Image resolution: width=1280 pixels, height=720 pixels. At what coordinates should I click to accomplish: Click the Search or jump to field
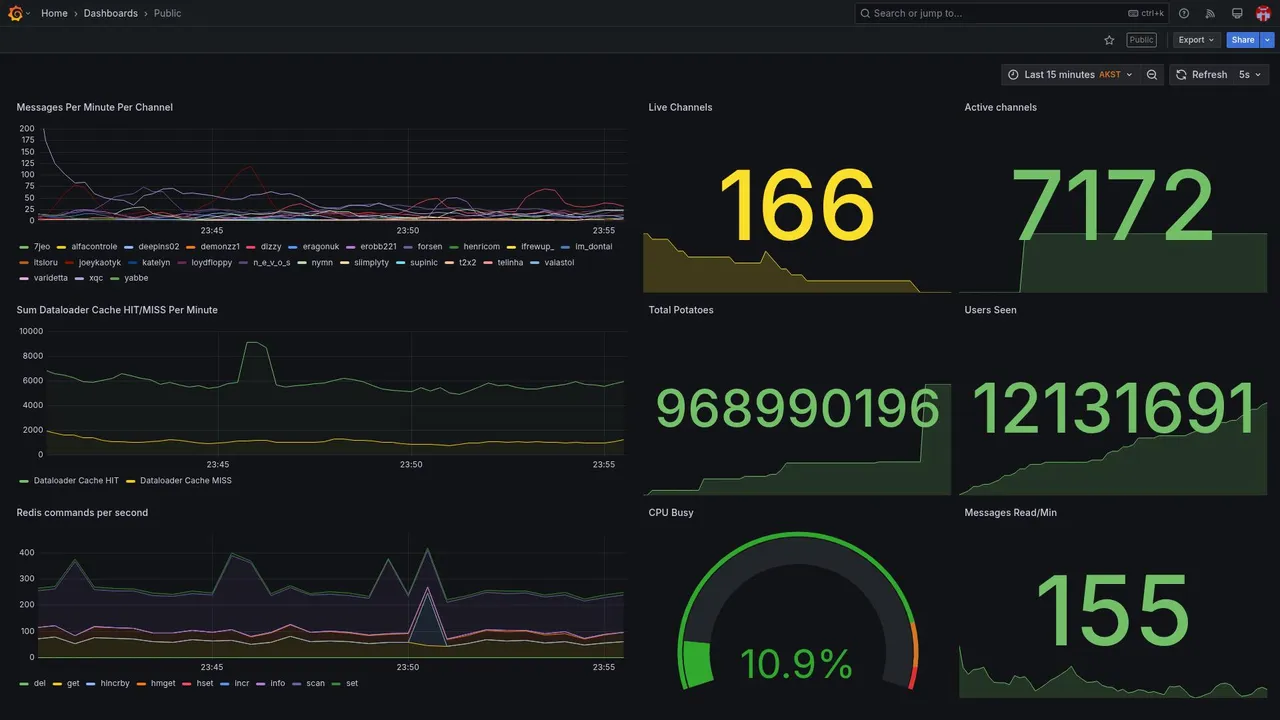coord(1012,13)
